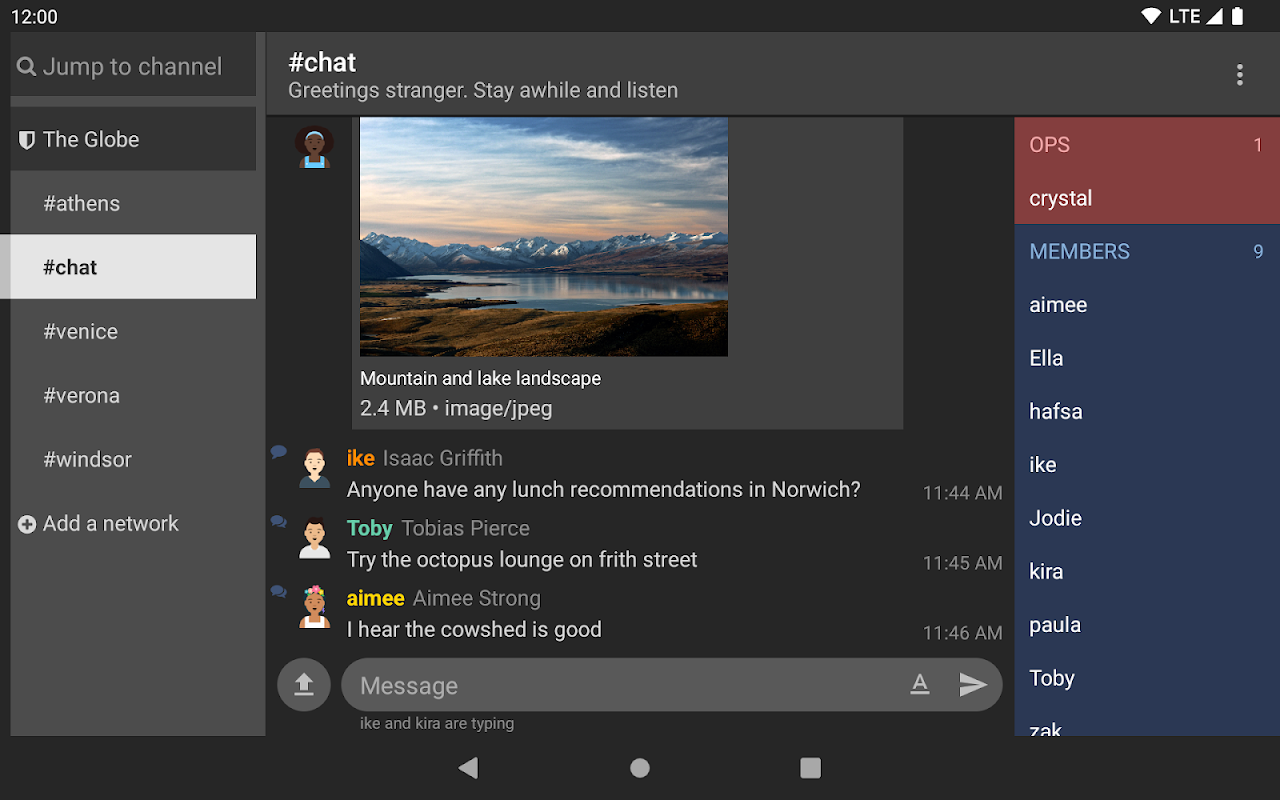
Task: Tap the chat bubble icon beside Toby's message
Action: [279, 522]
